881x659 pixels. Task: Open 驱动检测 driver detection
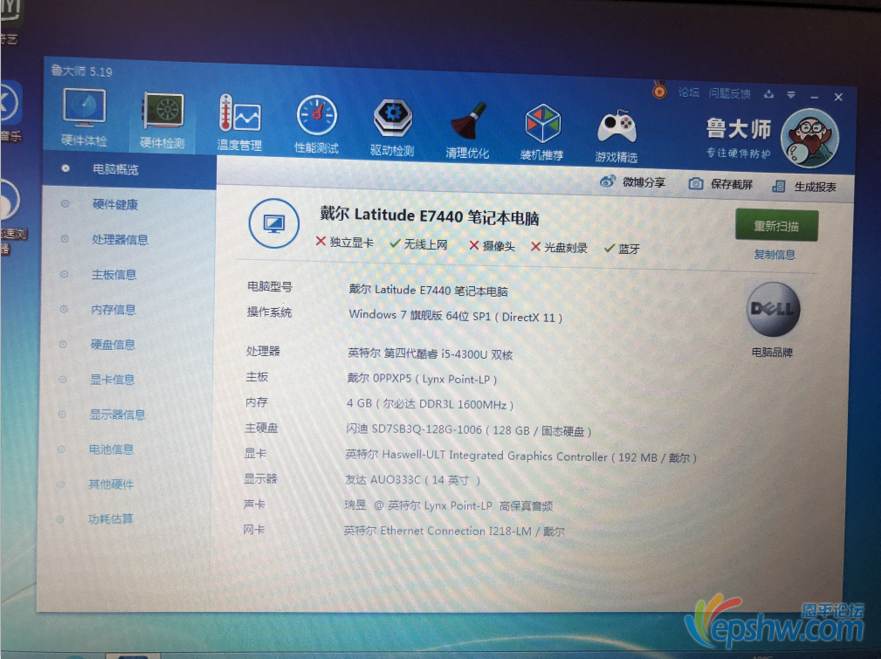pos(392,127)
